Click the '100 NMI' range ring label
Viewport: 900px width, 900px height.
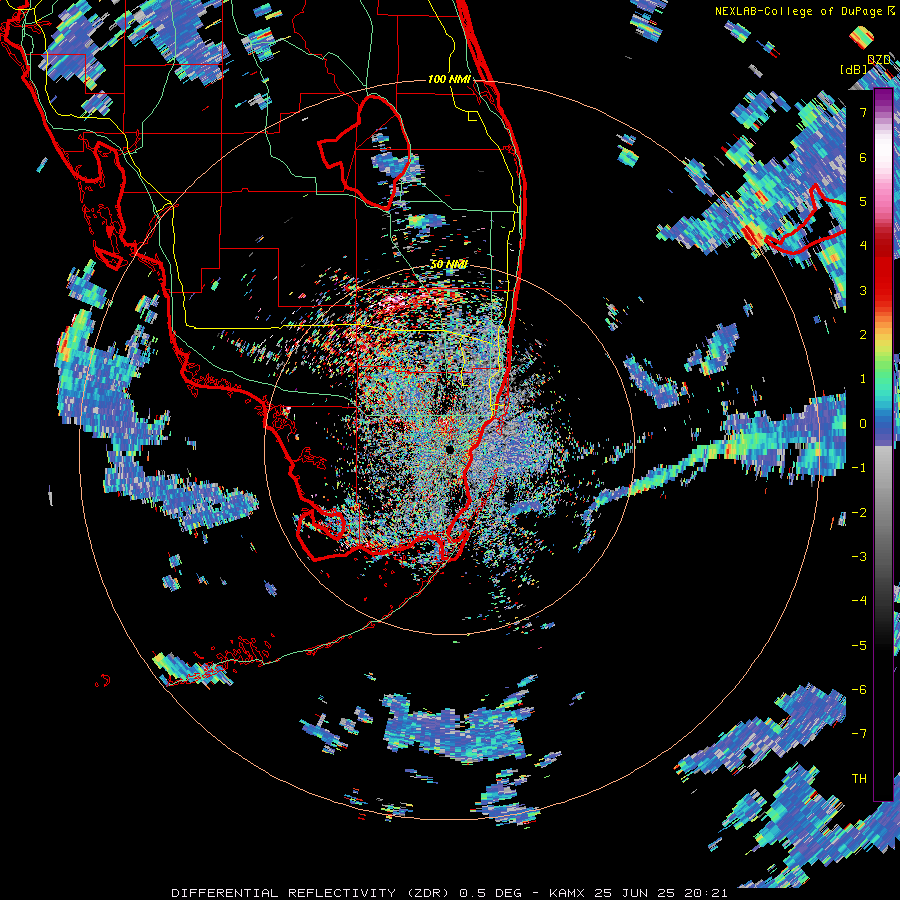coord(449,79)
